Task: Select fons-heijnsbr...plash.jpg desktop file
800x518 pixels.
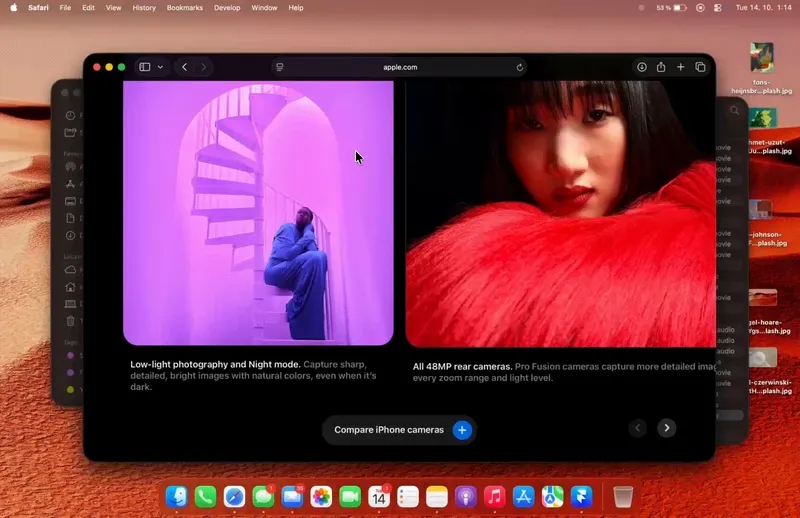Action: coord(762,68)
